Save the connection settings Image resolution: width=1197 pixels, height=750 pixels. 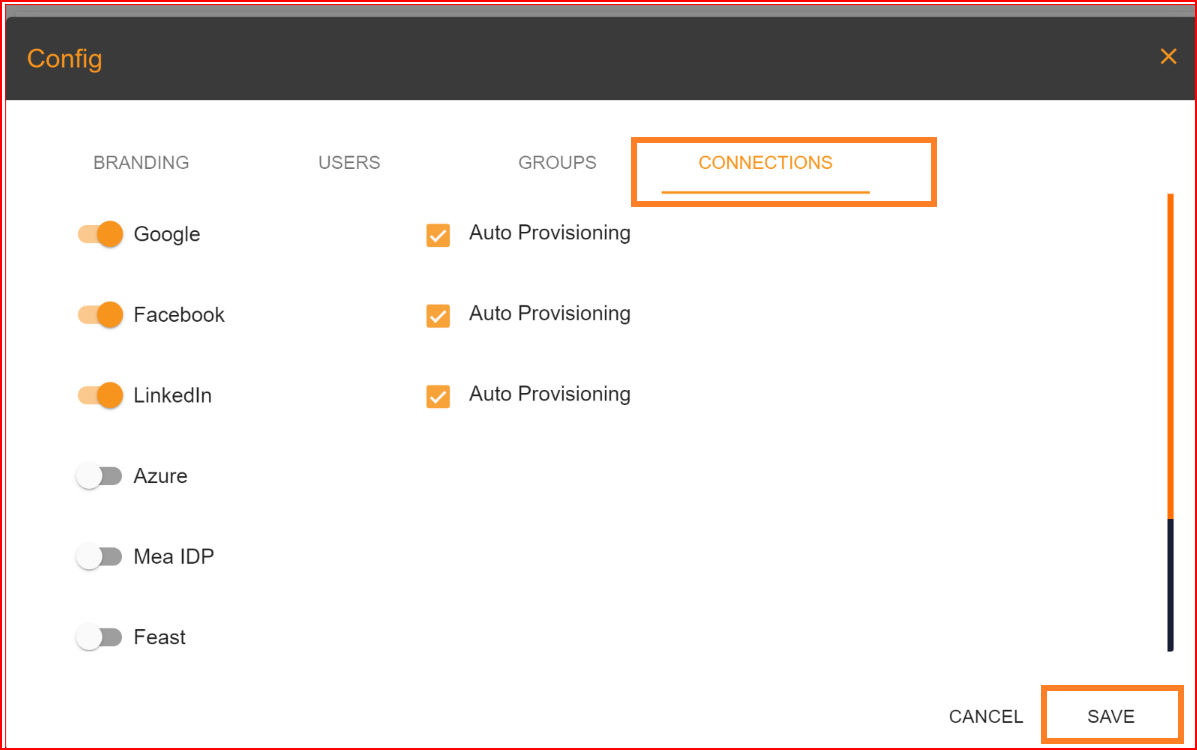(x=1111, y=716)
